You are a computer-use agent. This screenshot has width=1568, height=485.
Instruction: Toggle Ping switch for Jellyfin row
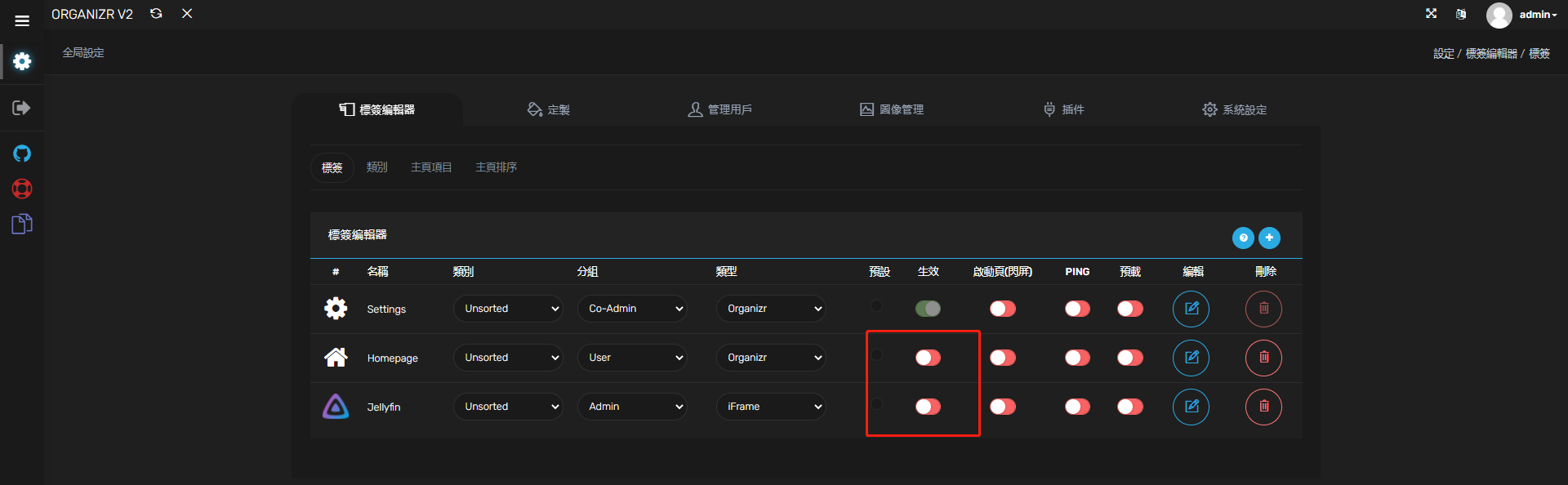point(1077,407)
